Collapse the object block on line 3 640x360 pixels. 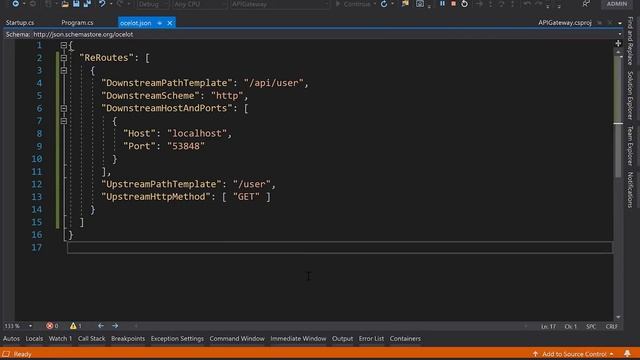click(64, 71)
